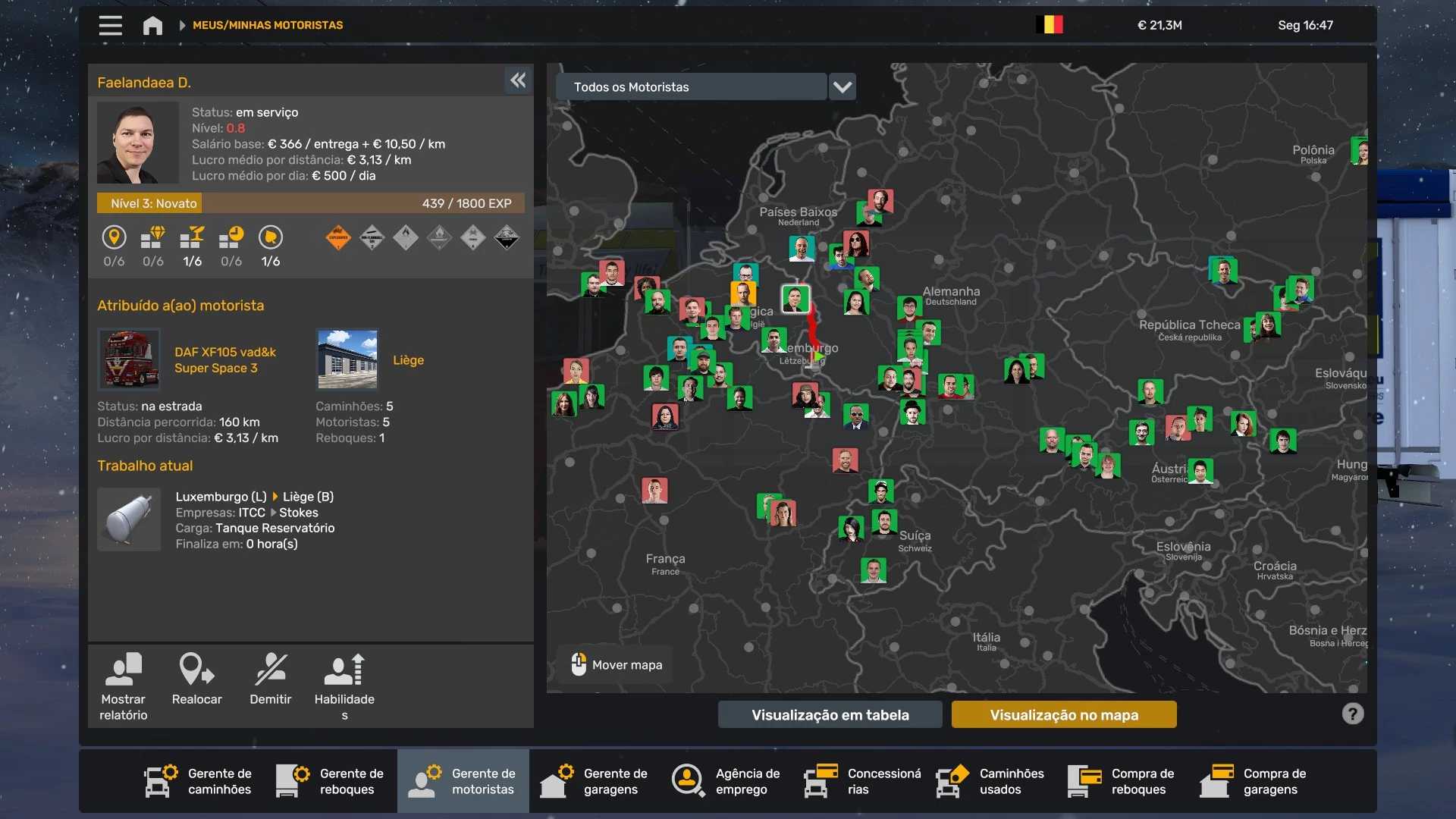Viewport: 1456px width, 819px height.
Task: Go to the home screen icon
Action: (x=152, y=26)
